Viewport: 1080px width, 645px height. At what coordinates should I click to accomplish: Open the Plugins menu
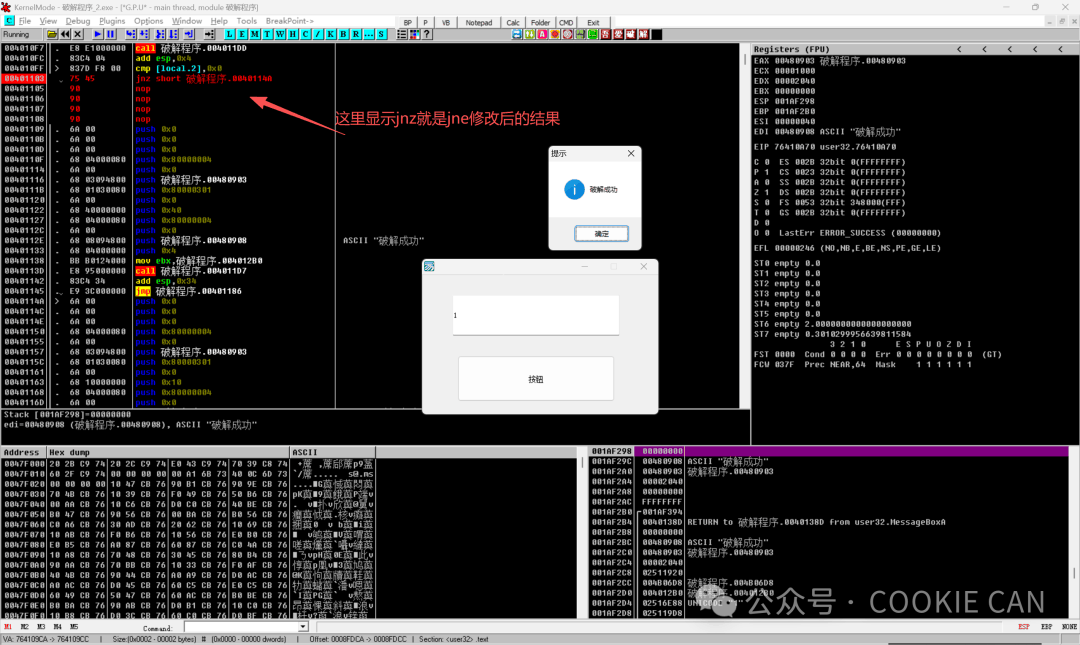point(112,21)
